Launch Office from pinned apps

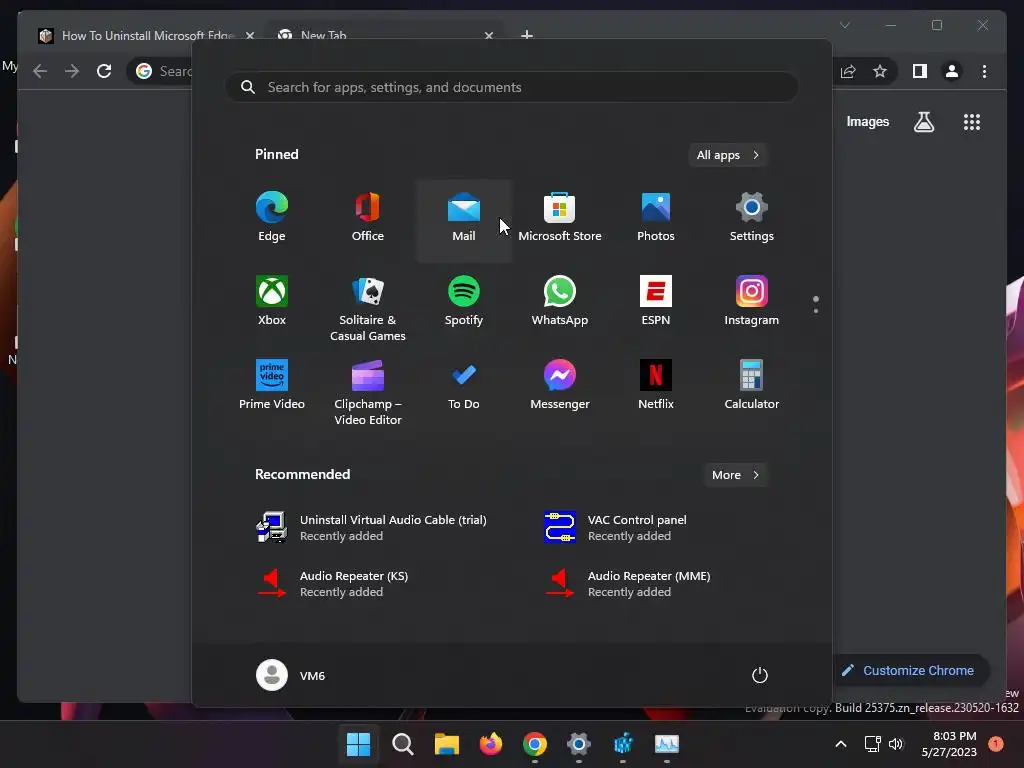pyautogui.click(x=368, y=217)
